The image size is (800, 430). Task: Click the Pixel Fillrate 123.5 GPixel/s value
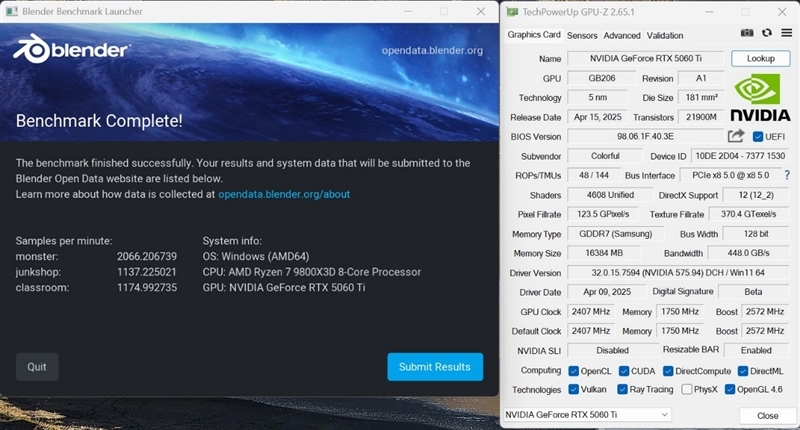coord(603,214)
